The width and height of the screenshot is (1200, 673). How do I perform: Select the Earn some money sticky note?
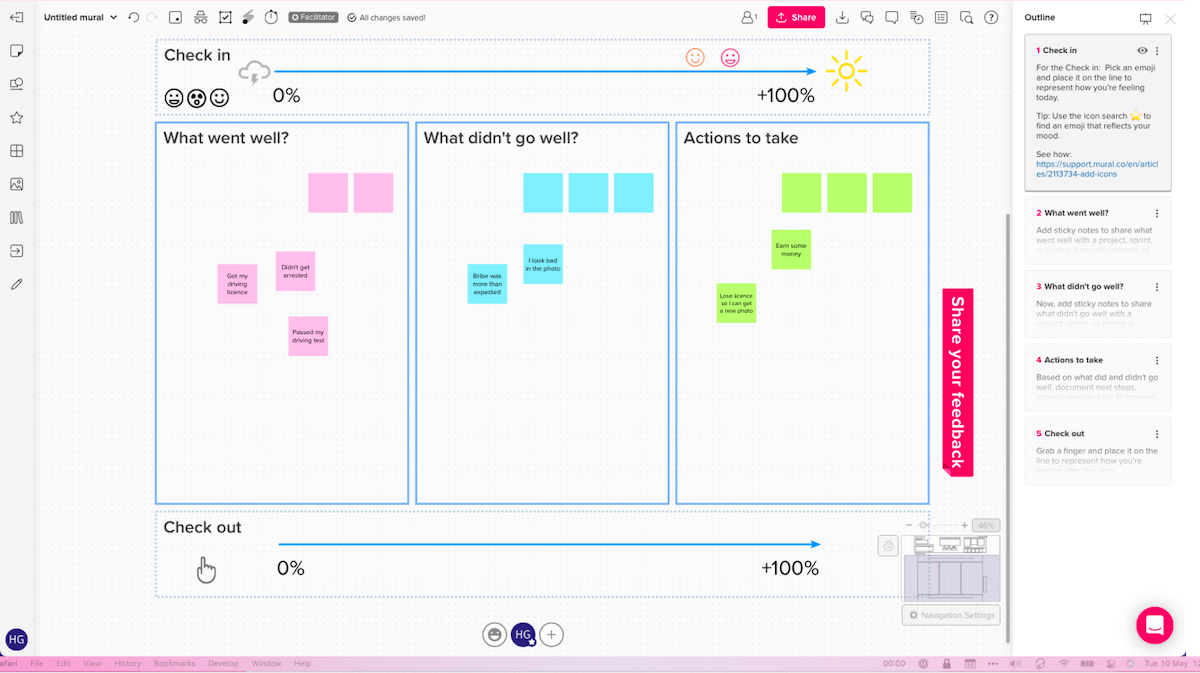coord(791,249)
